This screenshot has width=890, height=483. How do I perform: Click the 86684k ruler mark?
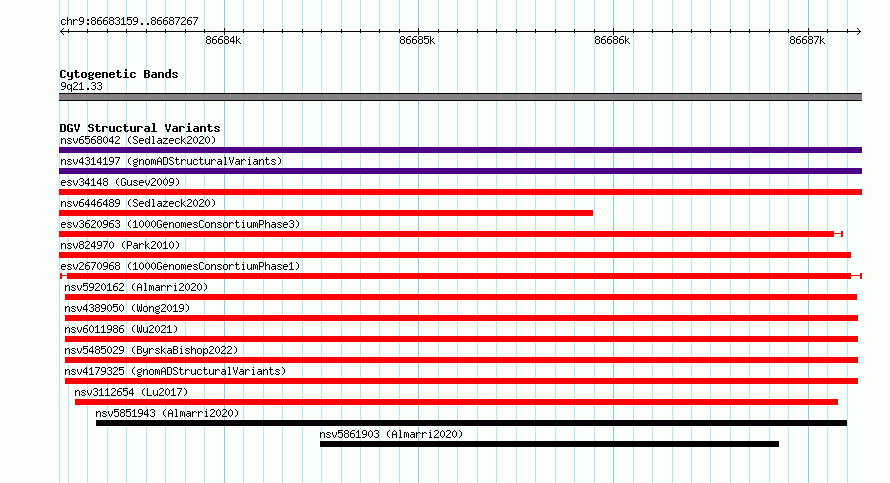pyautogui.click(x=223, y=40)
